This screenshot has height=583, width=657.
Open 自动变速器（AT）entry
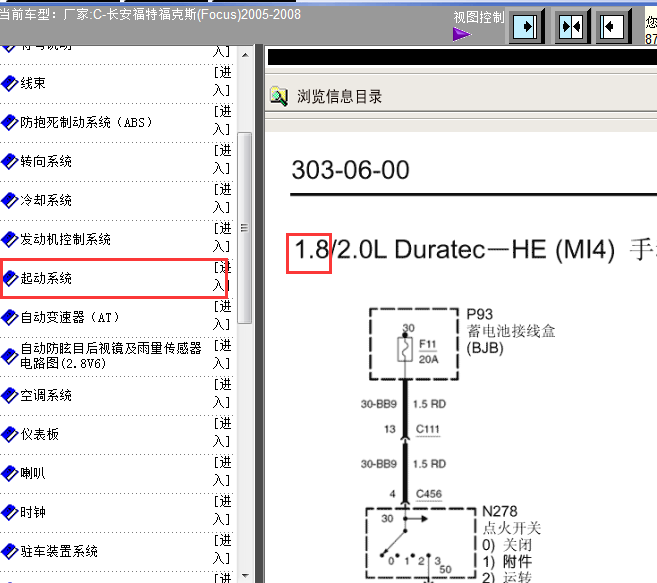[x=70, y=317]
